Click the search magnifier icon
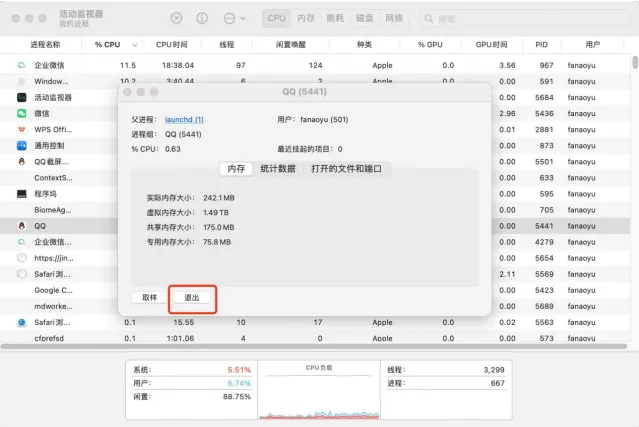Screen dimensions: 639x427 429,19
